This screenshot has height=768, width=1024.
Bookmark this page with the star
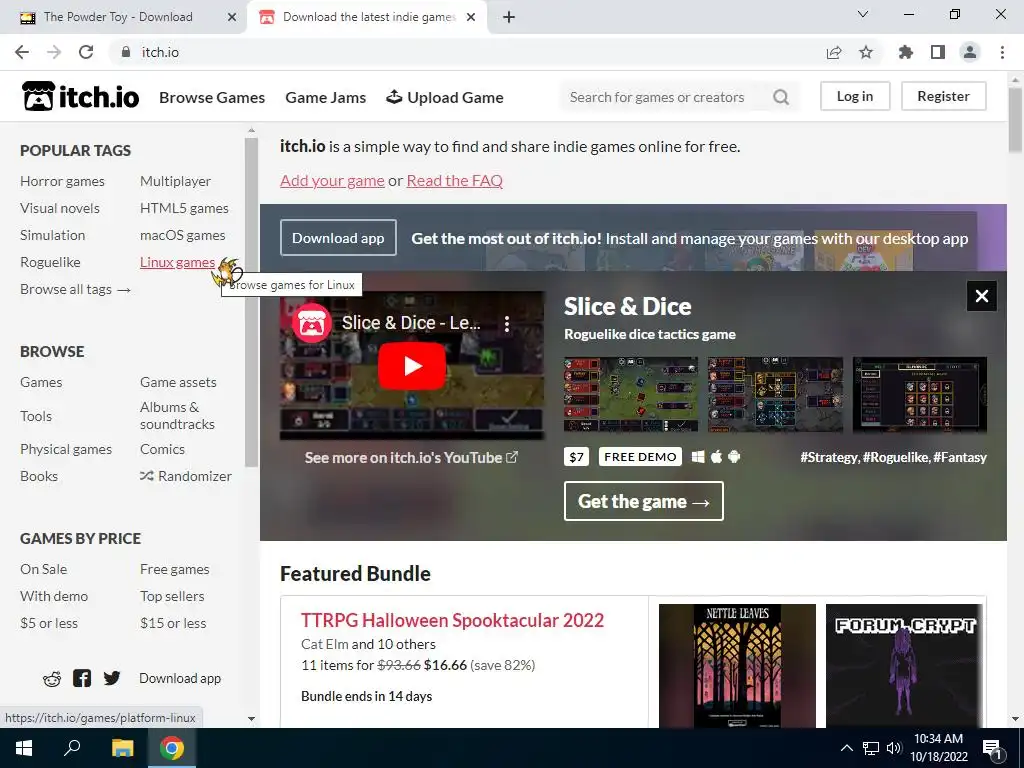(866, 52)
